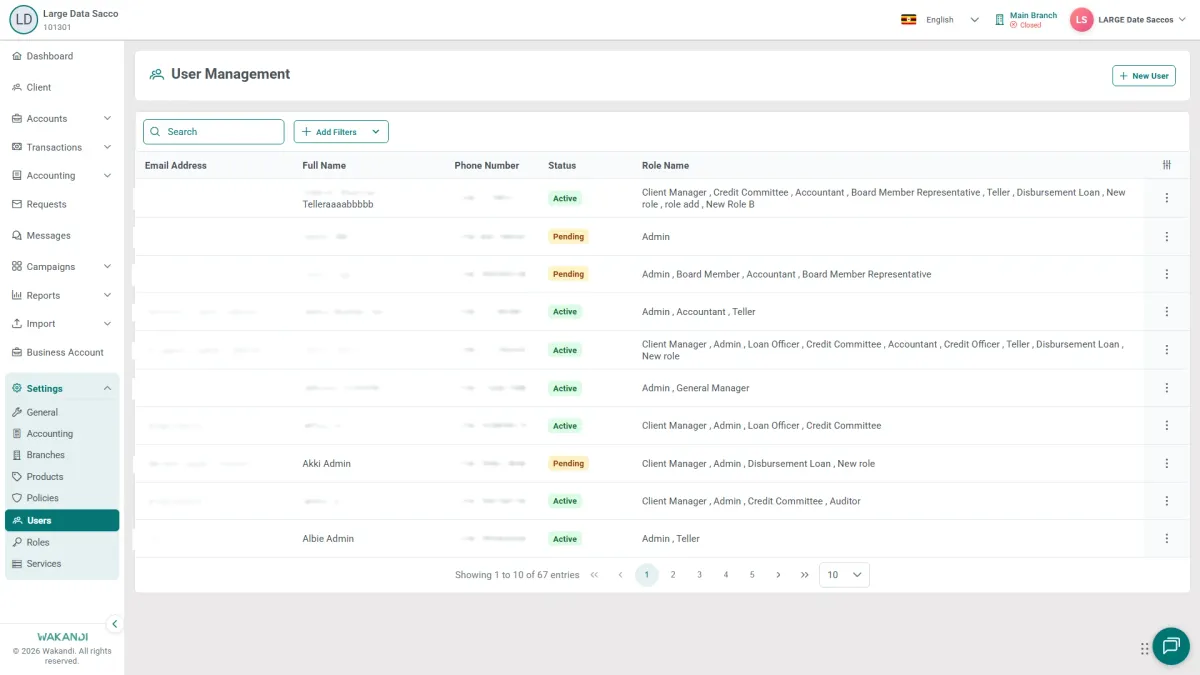Screen dimensions: 1200x675
Task: Go to page 2
Action: click(673, 575)
